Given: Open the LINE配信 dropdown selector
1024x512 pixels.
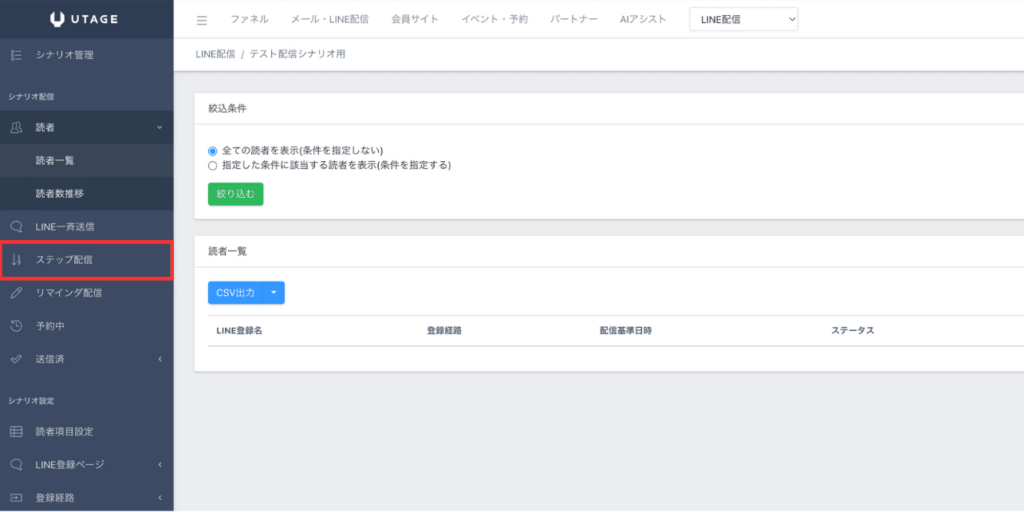Looking at the screenshot, I should tap(743, 20).
